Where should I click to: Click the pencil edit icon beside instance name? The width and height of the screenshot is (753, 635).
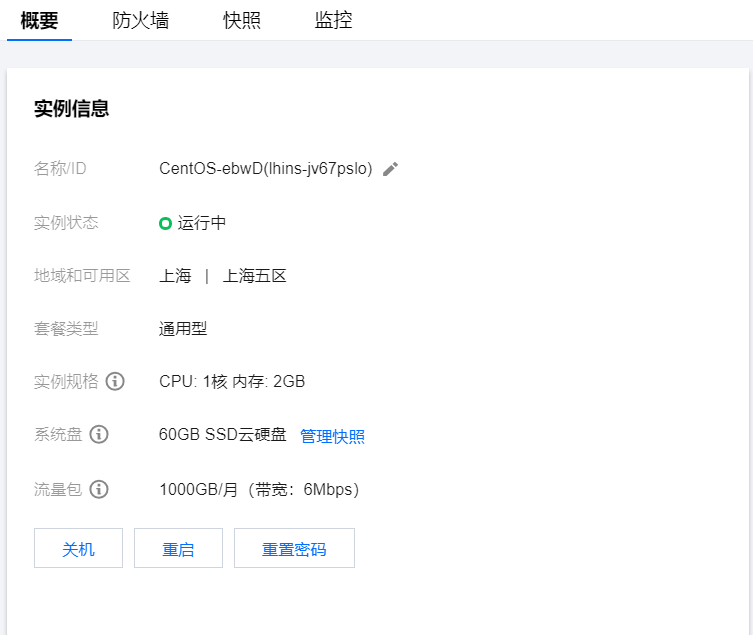[390, 169]
